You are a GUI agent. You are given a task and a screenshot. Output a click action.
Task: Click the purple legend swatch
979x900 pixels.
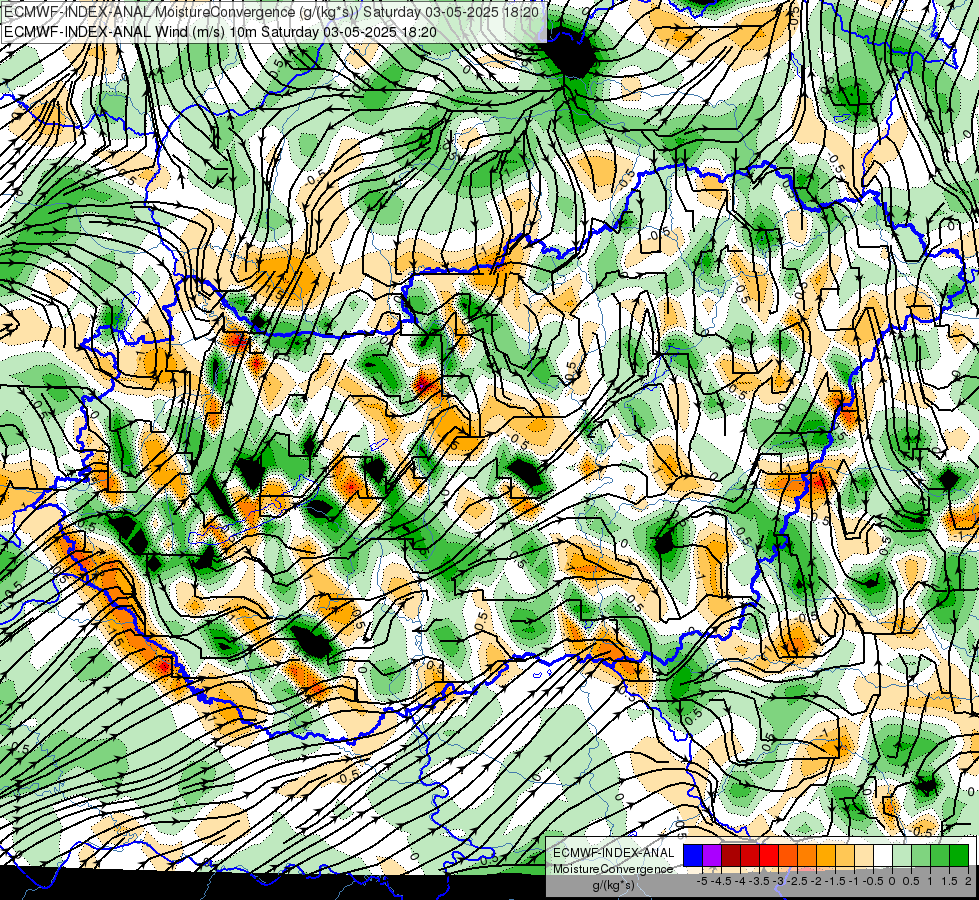pyautogui.click(x=712, y=856)
